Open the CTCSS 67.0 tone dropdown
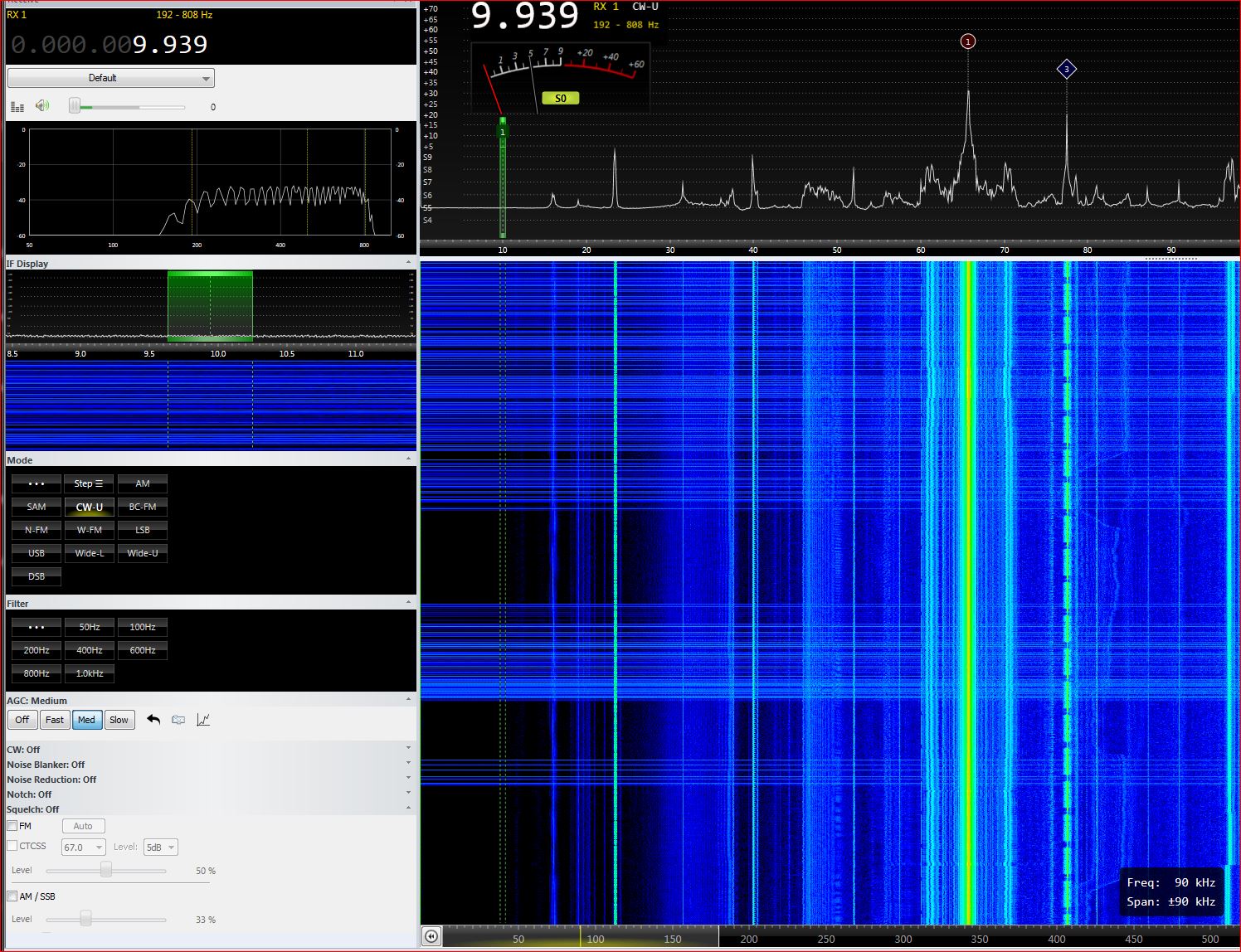Screen dimensions: 1241x952 pyautogui.click(x=84, y=848)
